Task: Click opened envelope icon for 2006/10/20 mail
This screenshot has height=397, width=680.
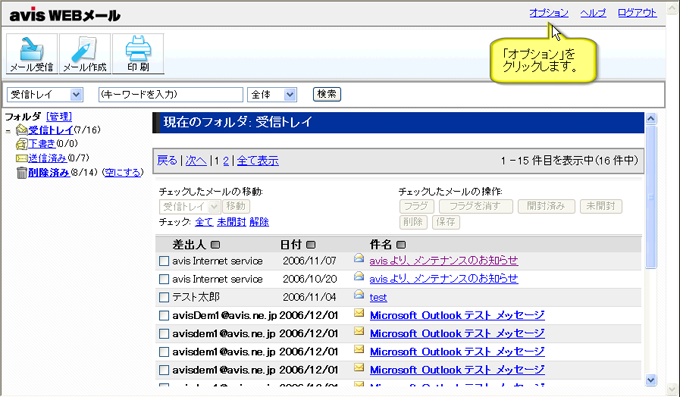Action: pyautogui.click(x=359, y=276)
